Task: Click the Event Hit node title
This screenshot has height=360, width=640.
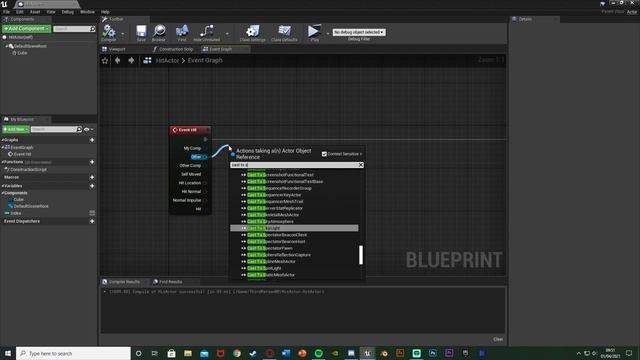Action: point(187,130)
